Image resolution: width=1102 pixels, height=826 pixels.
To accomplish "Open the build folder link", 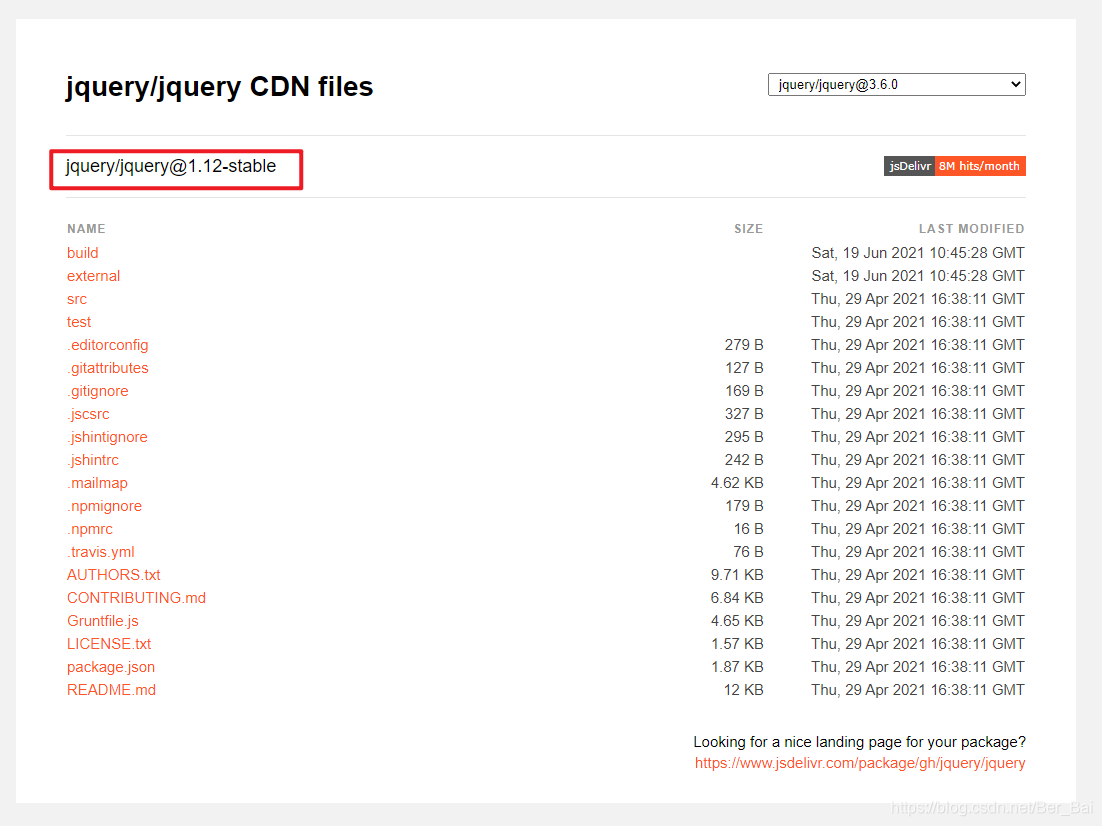I will point(82,253).
